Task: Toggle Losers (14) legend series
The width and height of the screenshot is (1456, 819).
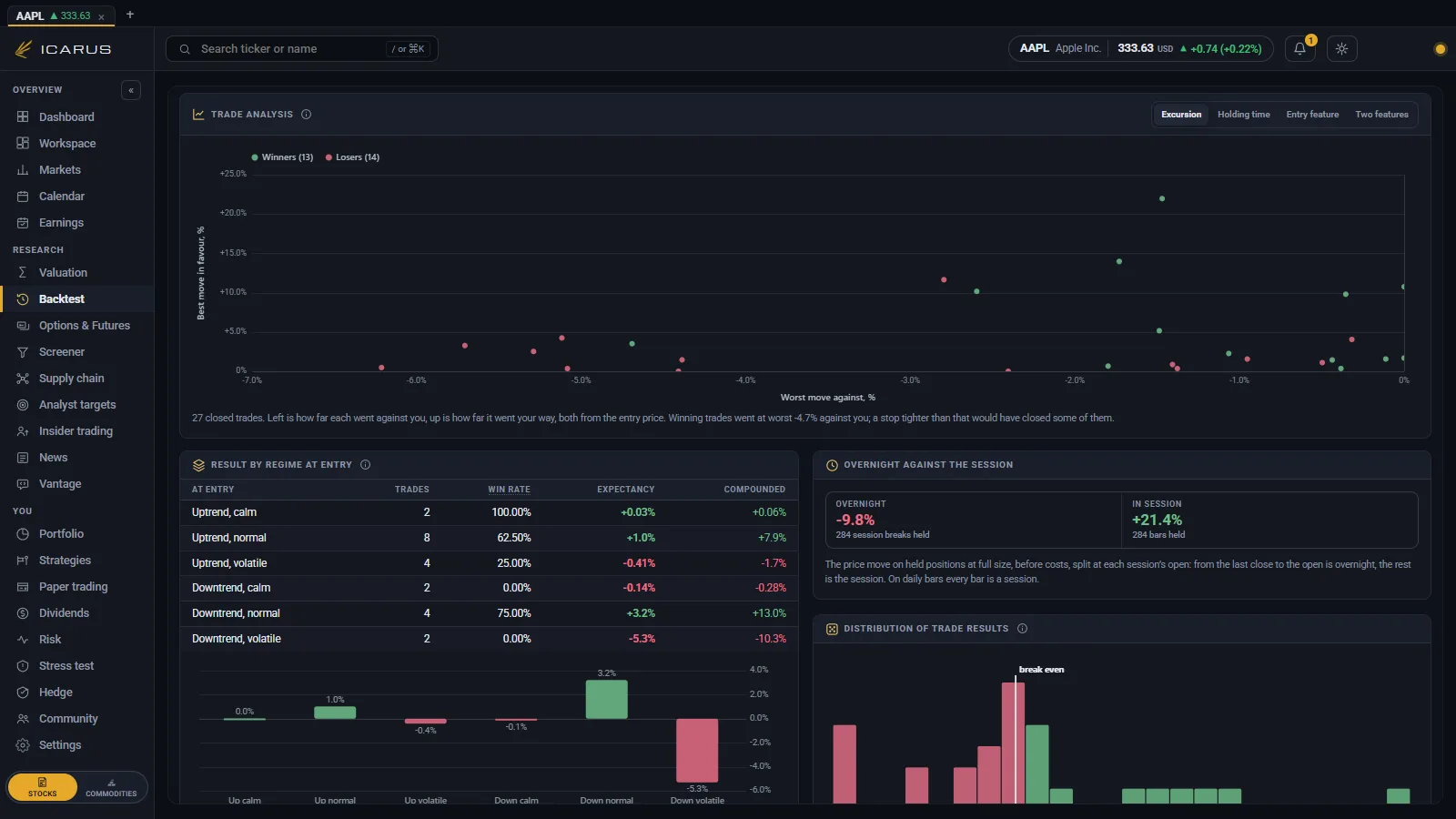Action: coord(352,157)
